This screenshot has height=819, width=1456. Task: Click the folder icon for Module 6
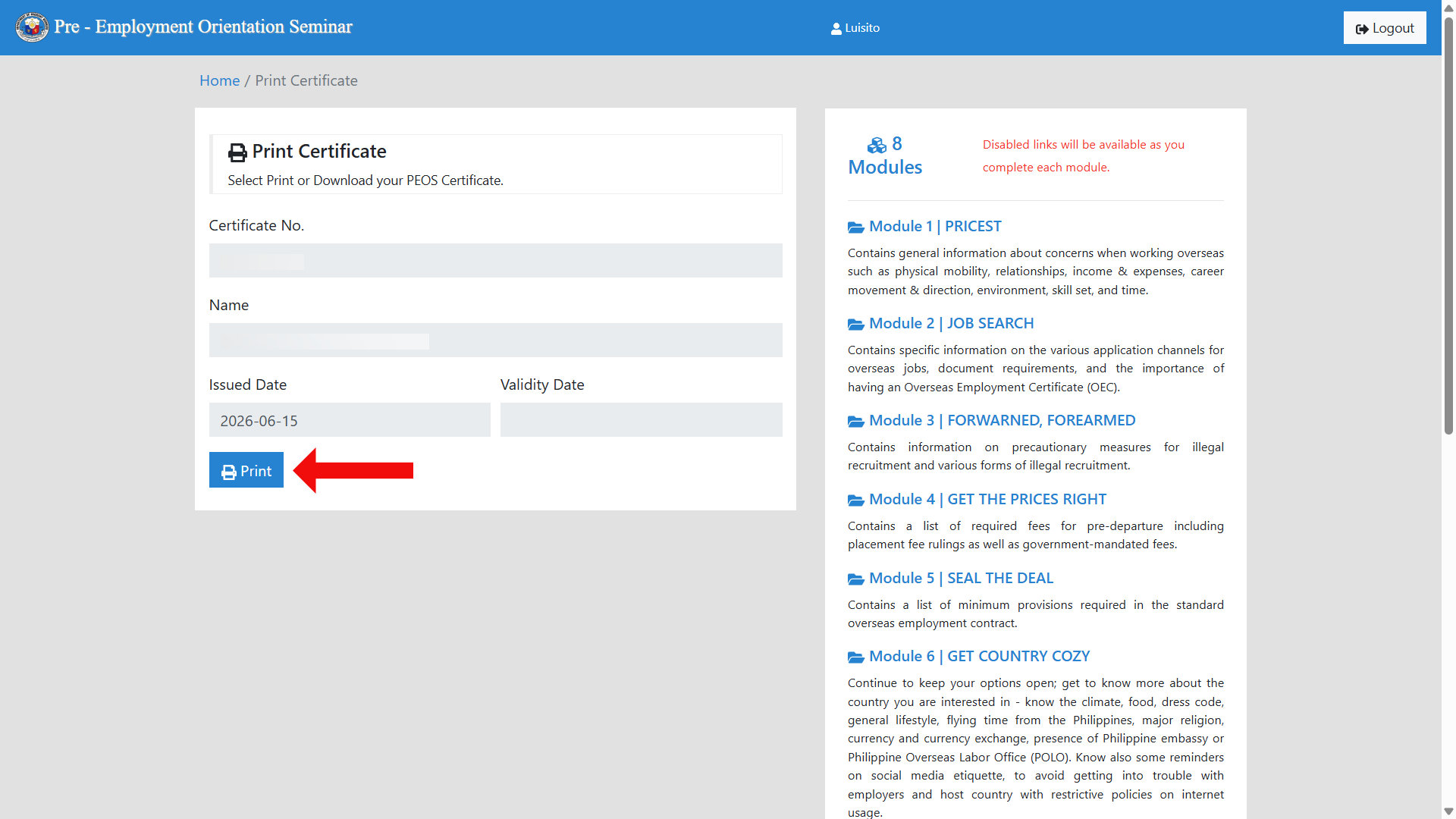point(855,657)
